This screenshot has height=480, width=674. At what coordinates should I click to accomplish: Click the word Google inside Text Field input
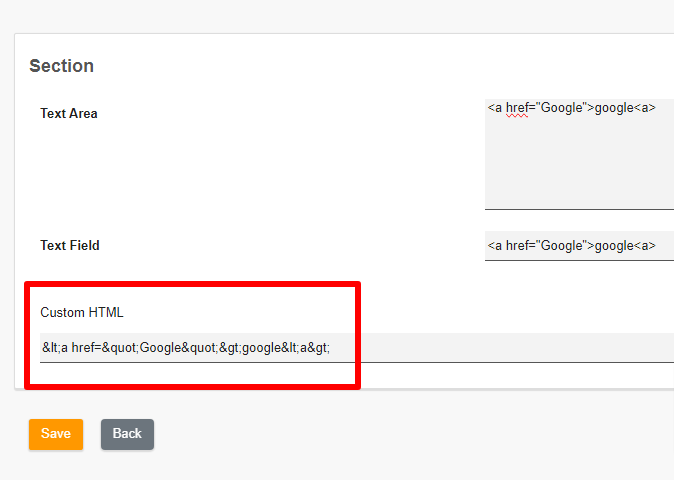(x=561, y=246)
